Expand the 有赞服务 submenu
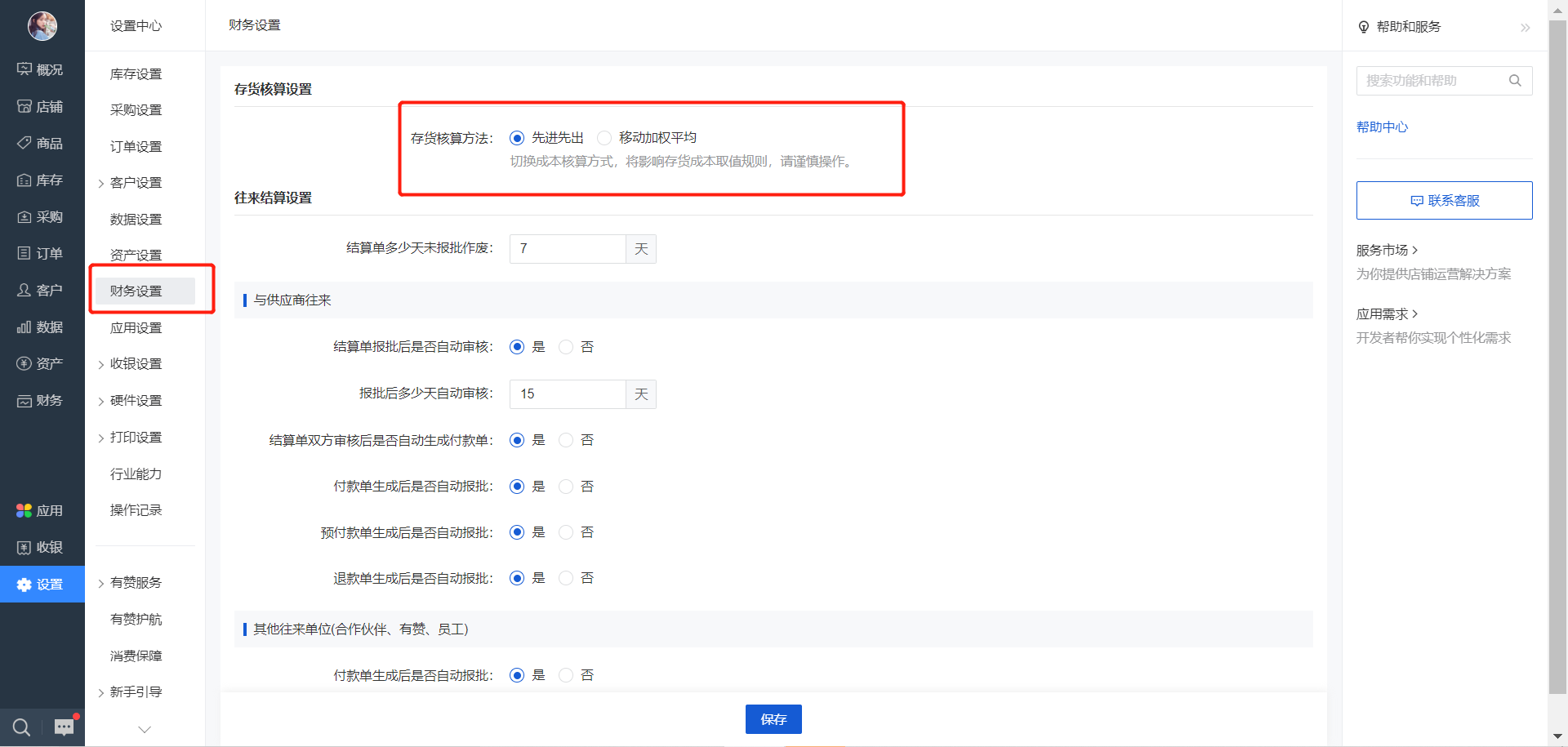The image size is (1568, 747). point(135,582)
